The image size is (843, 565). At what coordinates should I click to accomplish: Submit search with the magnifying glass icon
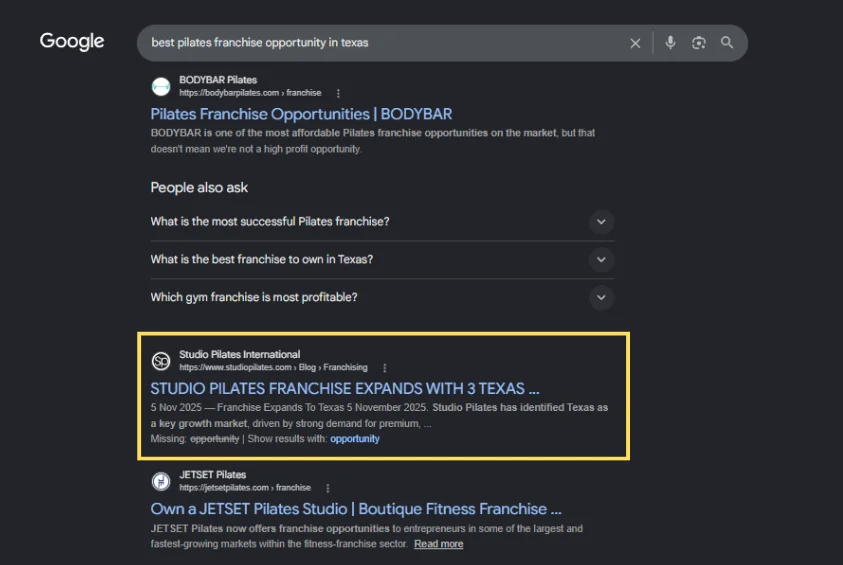coord(727,42)
